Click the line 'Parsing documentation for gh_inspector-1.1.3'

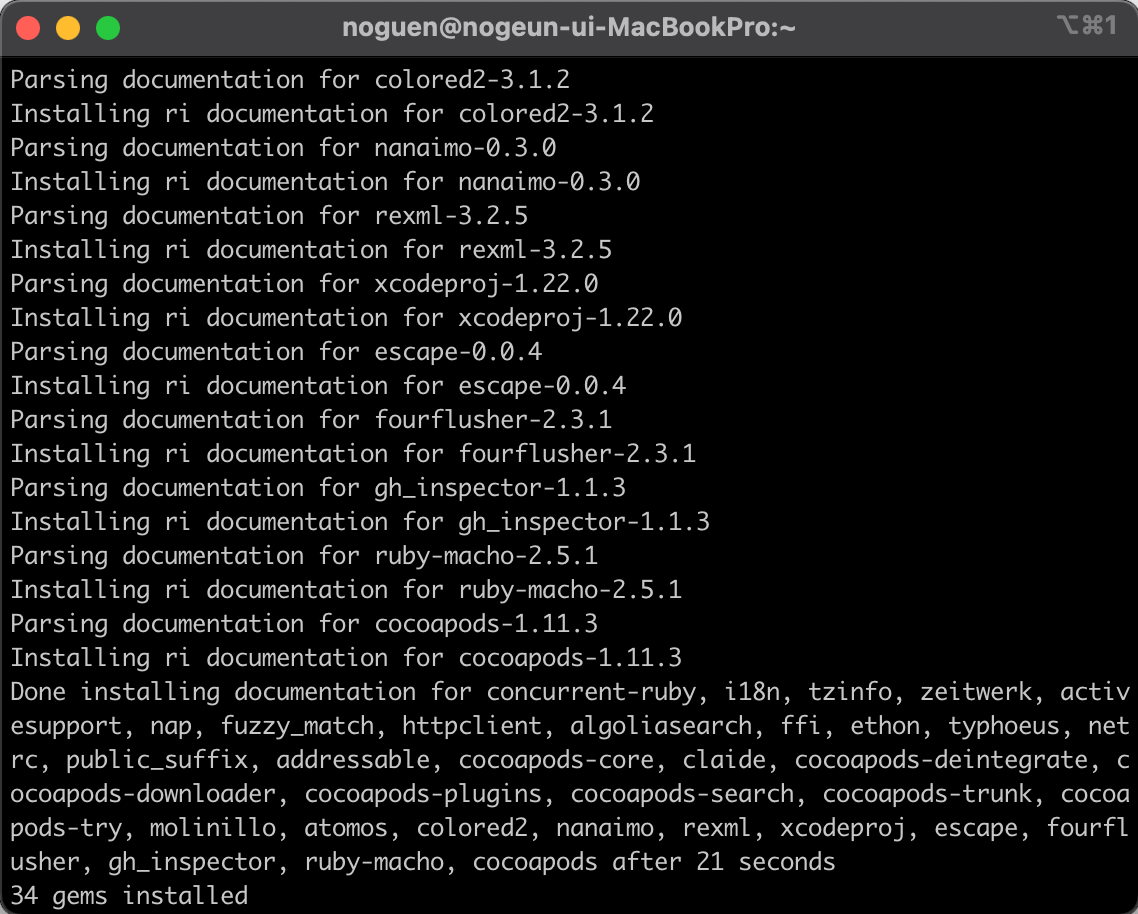click(318, 488)
